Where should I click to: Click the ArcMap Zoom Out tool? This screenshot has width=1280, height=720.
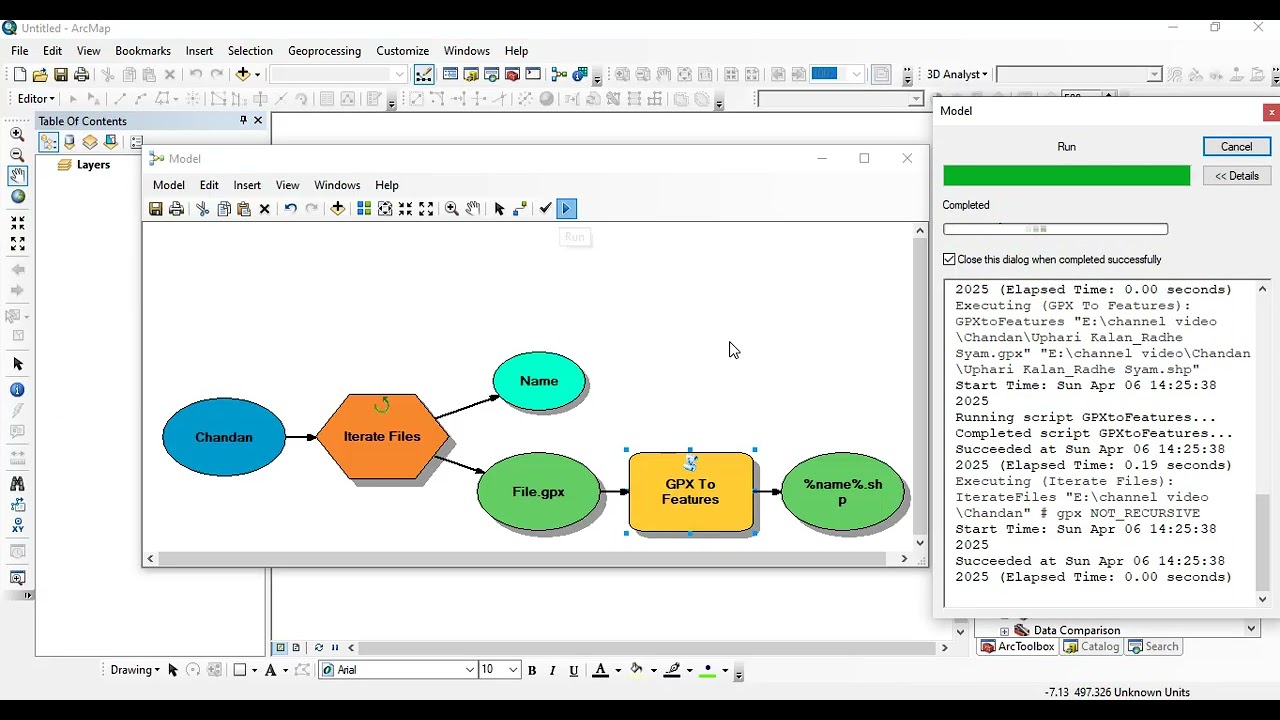pyautogui.click(x=17, y=155)
